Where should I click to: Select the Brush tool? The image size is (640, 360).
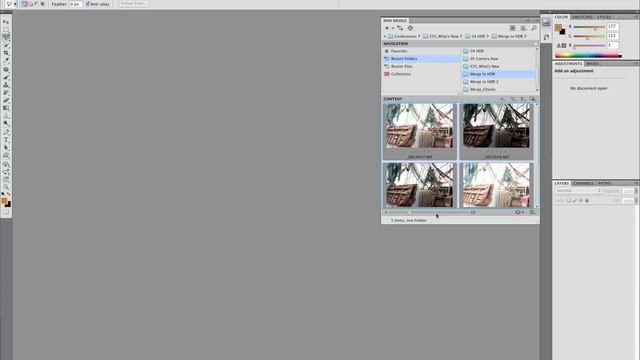click(6, 77)
